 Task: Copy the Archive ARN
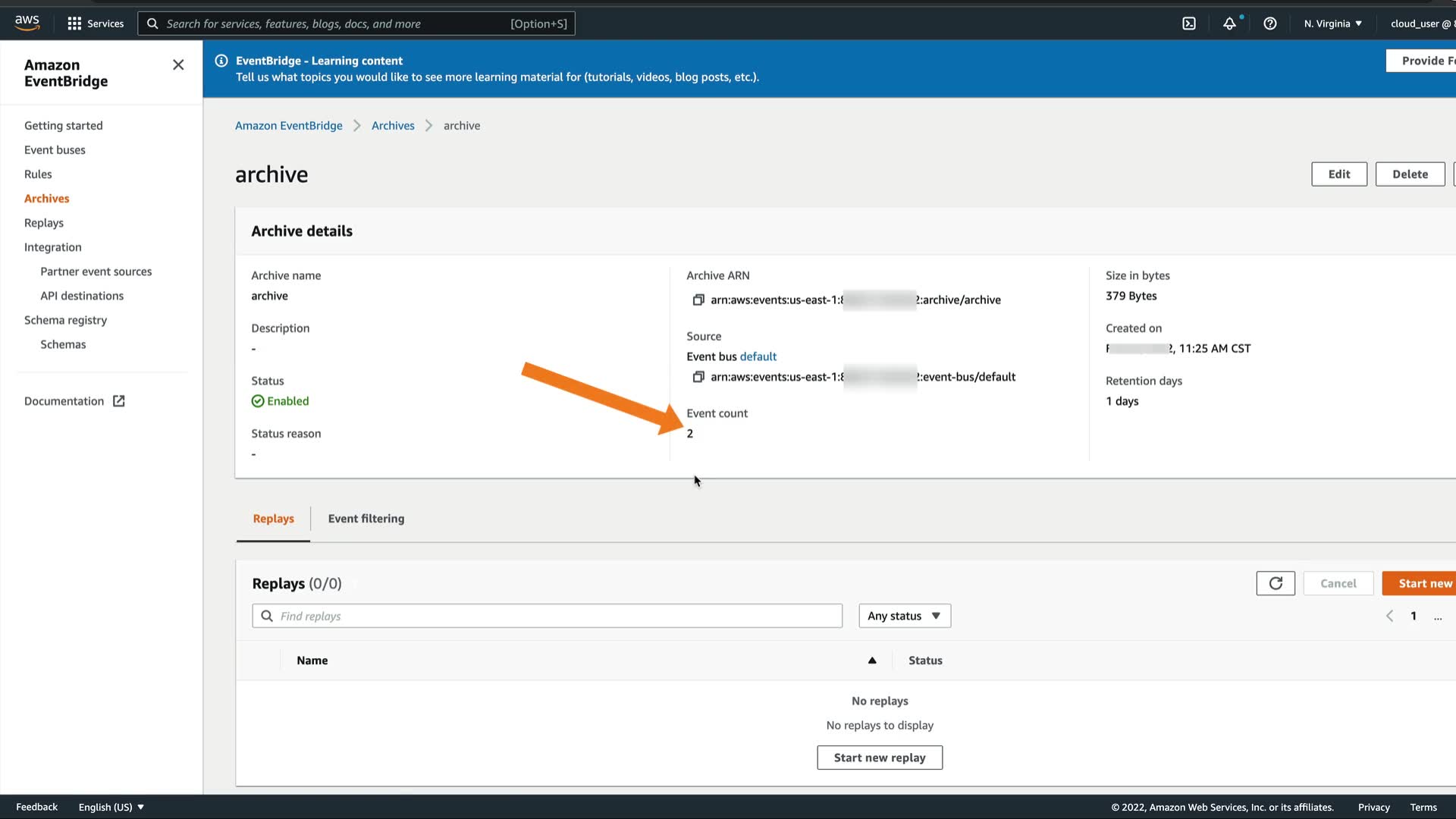pyautogui.click(x=698, y=300)
